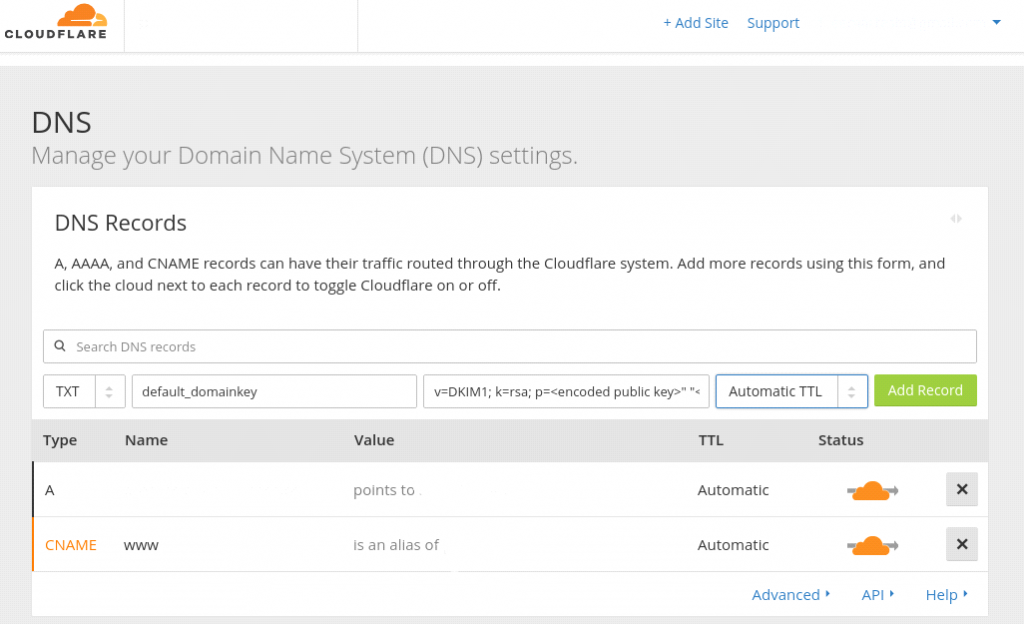Click the Add Record button
Image resolution: width=1024 pixels, height=624 pixels.
(x=925, y=390)
